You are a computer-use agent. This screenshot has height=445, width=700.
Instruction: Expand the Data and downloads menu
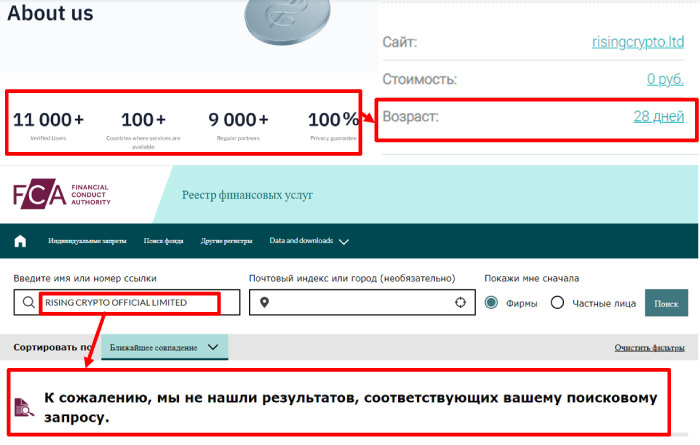[309, 241]
